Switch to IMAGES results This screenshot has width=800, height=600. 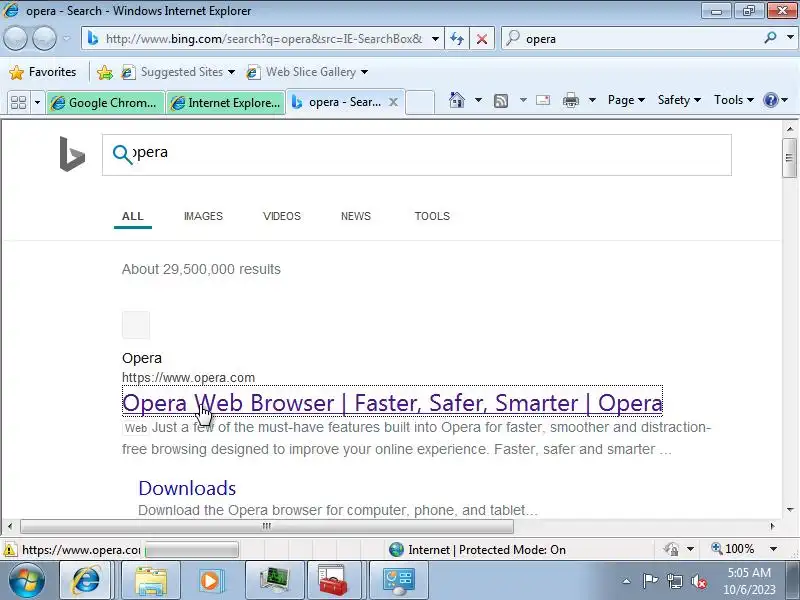203,216
